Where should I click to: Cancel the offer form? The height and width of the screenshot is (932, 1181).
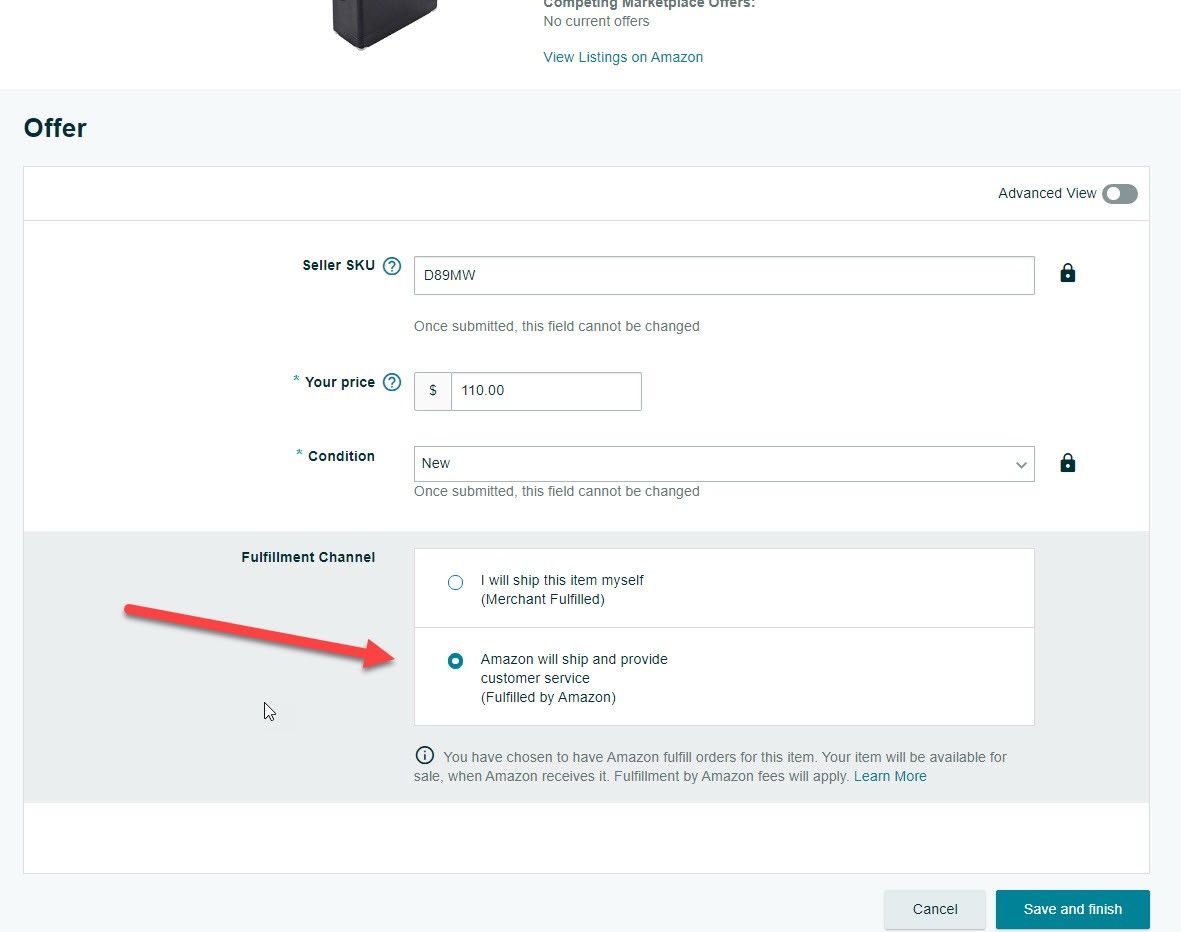(x=935, y=909)
